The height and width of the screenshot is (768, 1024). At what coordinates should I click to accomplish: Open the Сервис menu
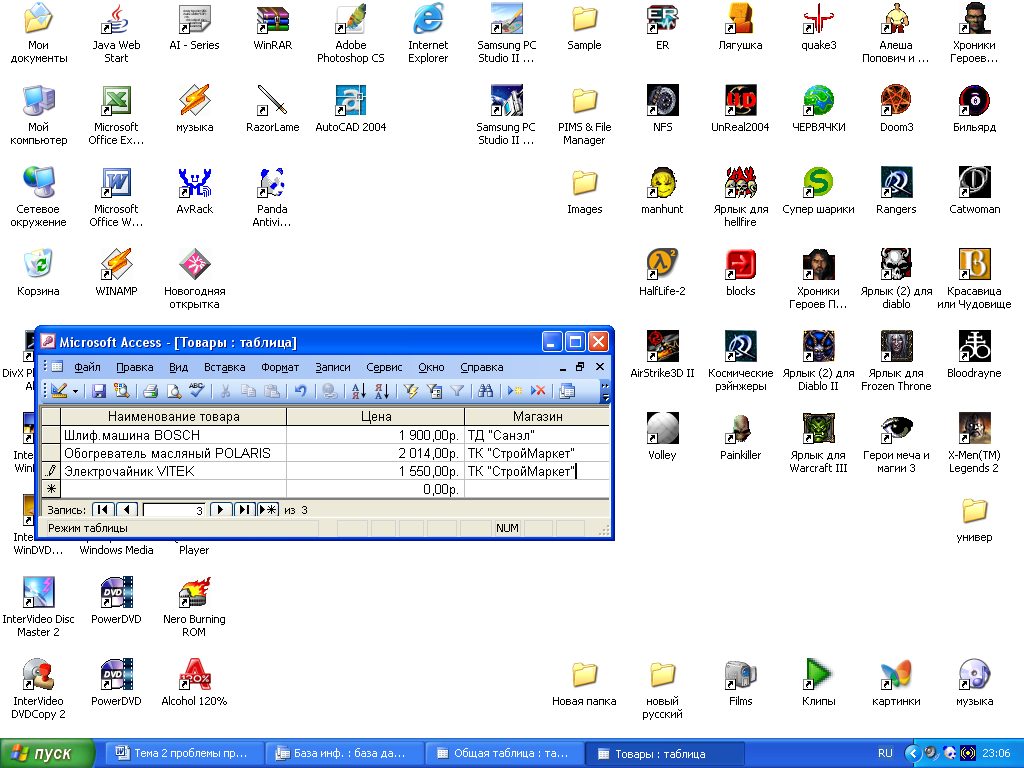pyautogui.click(x=384, y=367)
